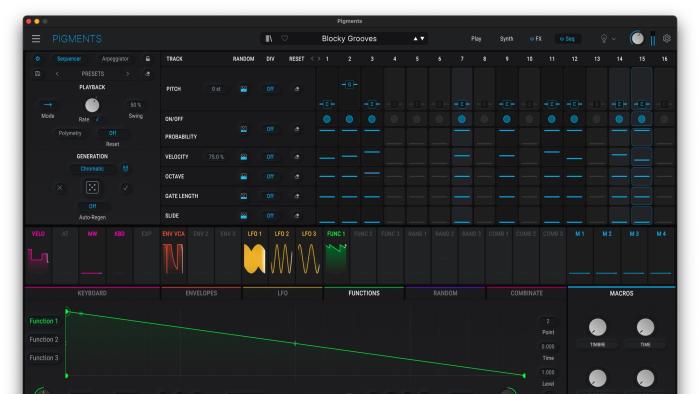
Task: Click the eraser icon beside PRESETS
Action: coord(148,74)
